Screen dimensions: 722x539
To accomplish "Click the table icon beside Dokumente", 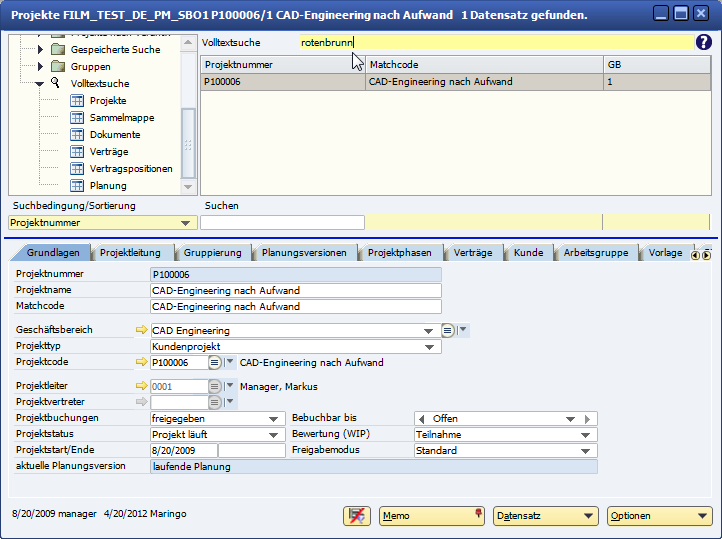I will [77, 134].
